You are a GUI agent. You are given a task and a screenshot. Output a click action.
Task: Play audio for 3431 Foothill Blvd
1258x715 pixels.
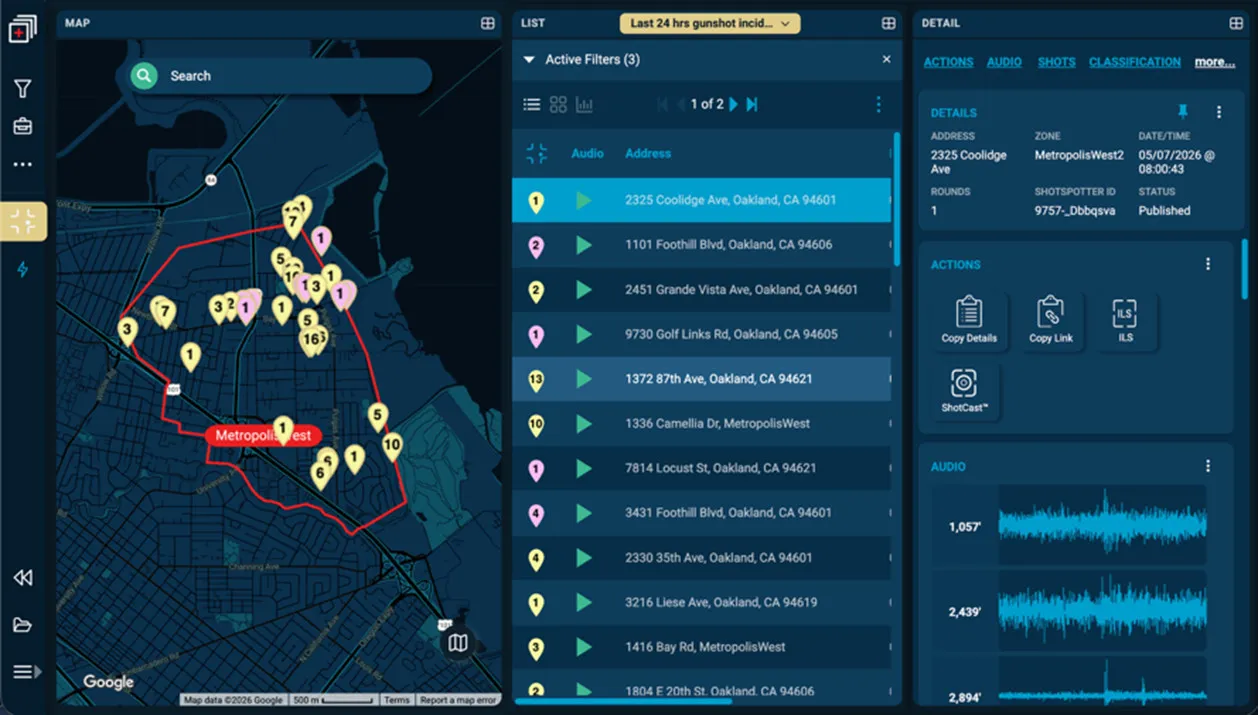click(x=584, y=514)
